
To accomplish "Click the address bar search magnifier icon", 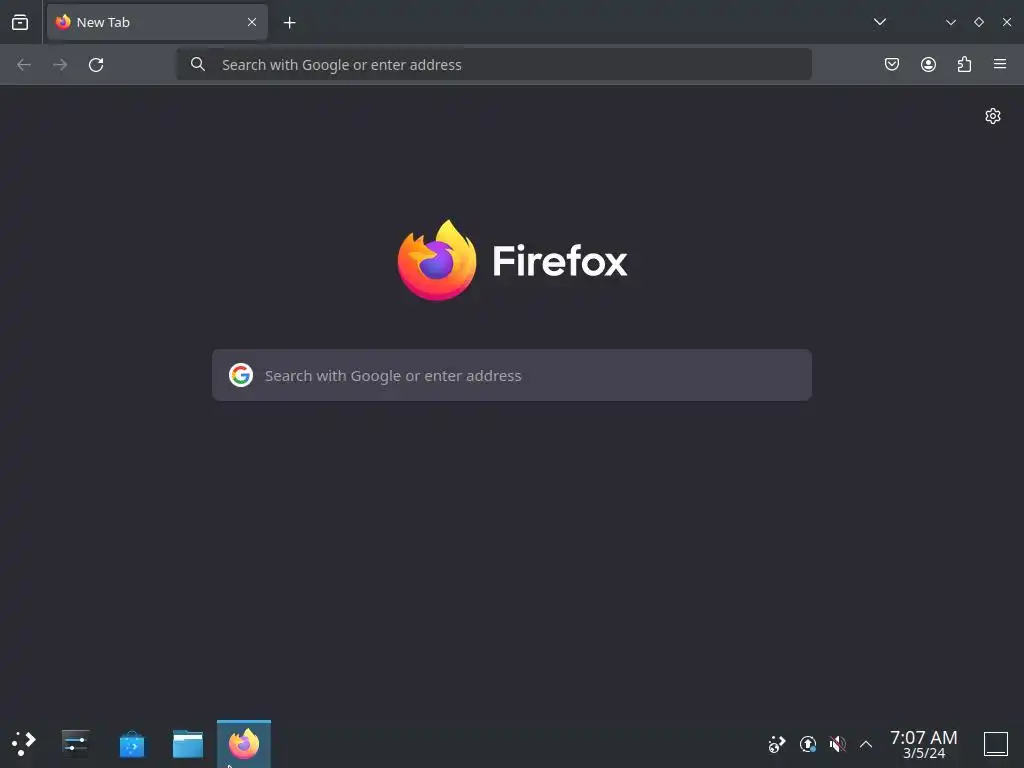I will (198, 64).
